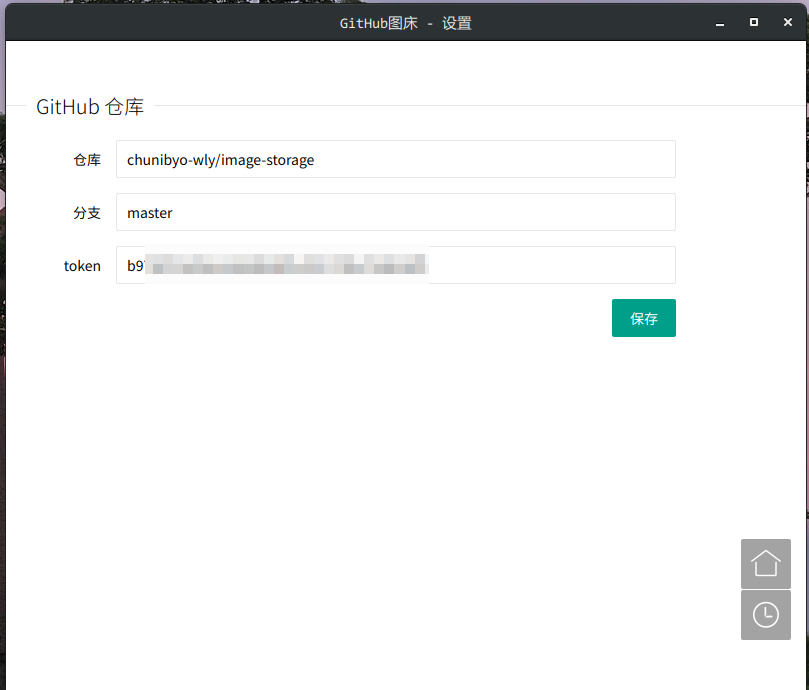This screenshot has height=690, width=809.
Task: Focus the 仓库 repository input field
Action: click(396, 159)
